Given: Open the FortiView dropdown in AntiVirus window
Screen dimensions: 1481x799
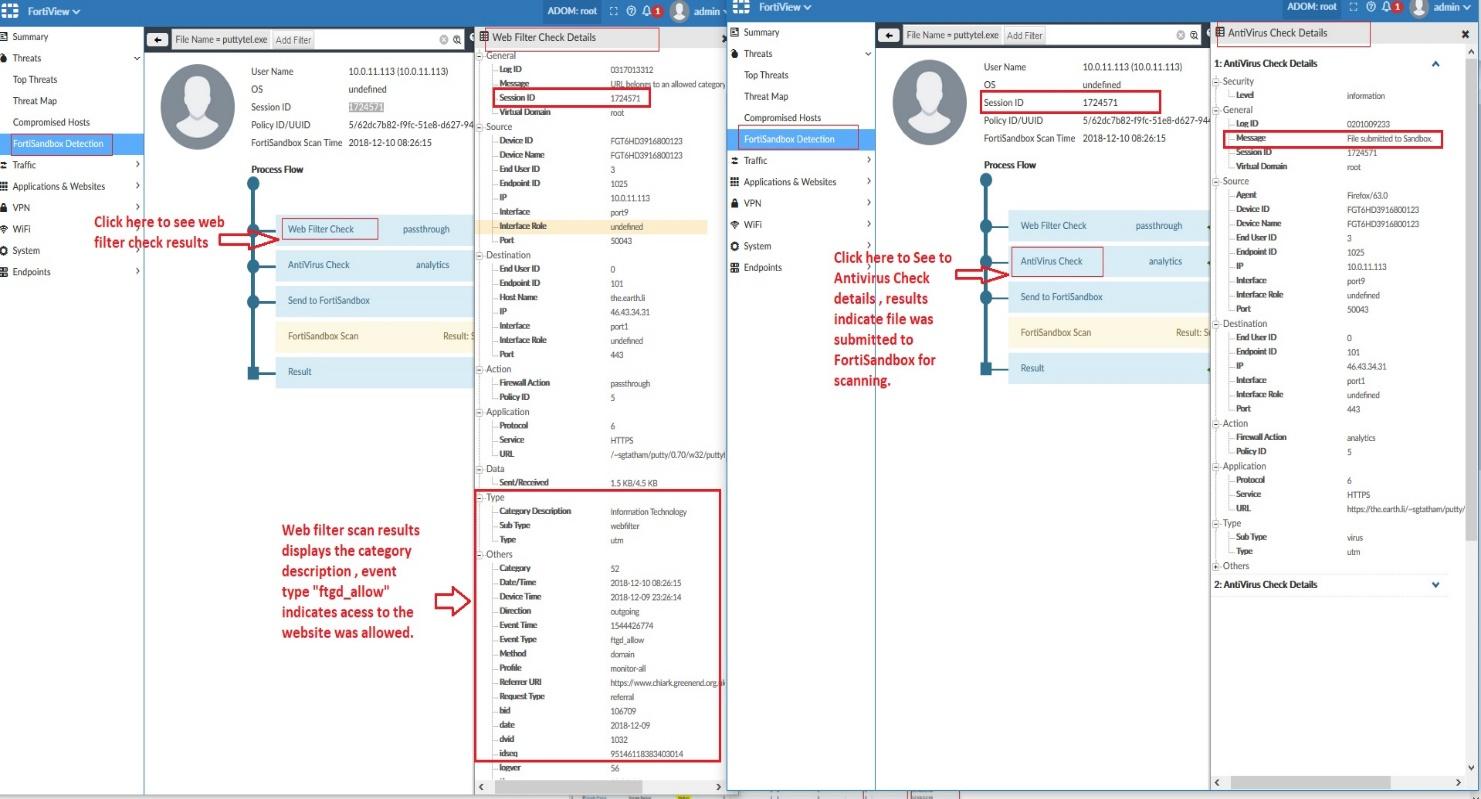Looking at the screenshot, I should (x=785, y=7).
